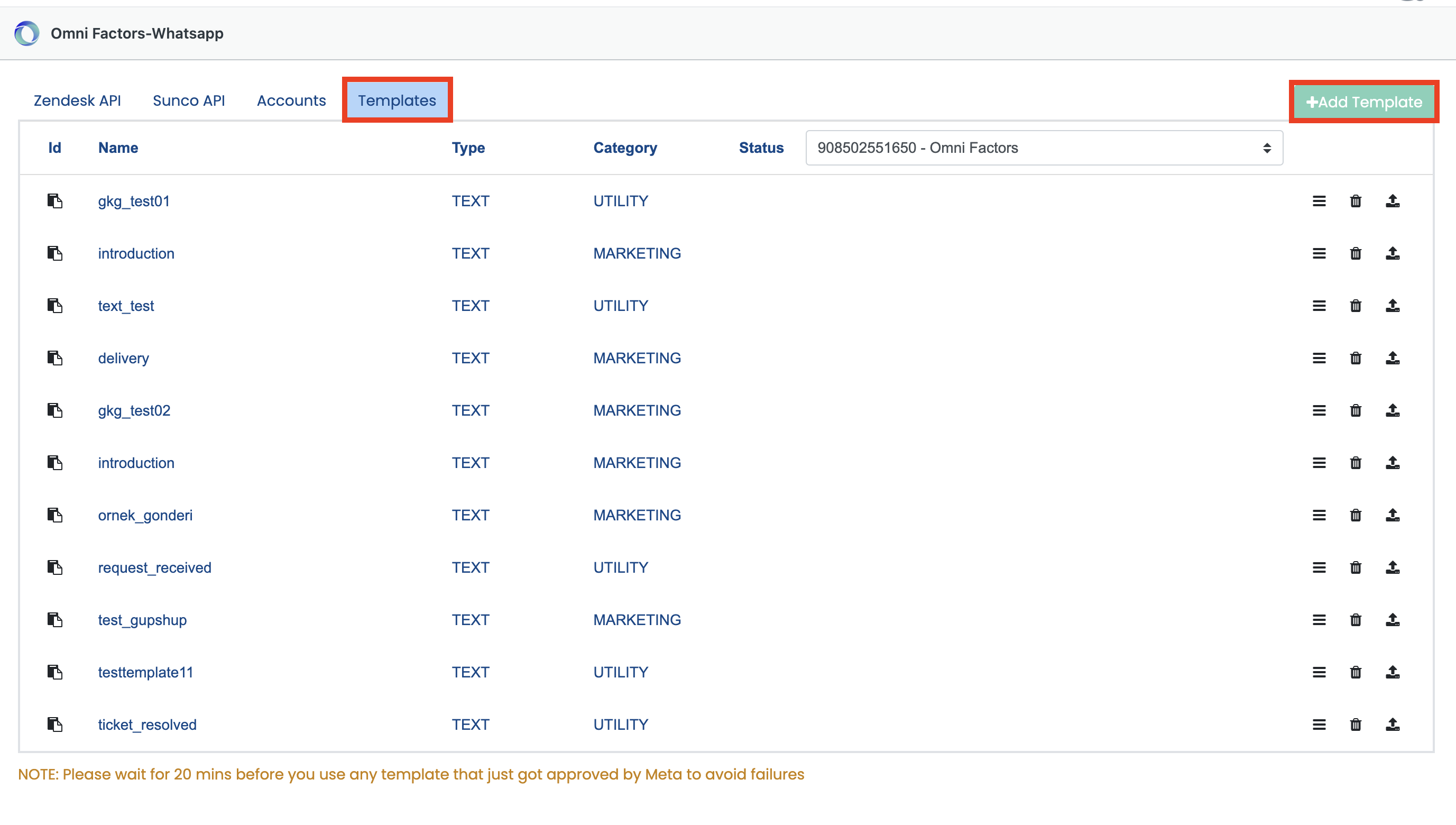This screenshot has width=1456, height=825.
Task: Switch to the Zendesk API tab
Action: [x=77, y=101]
